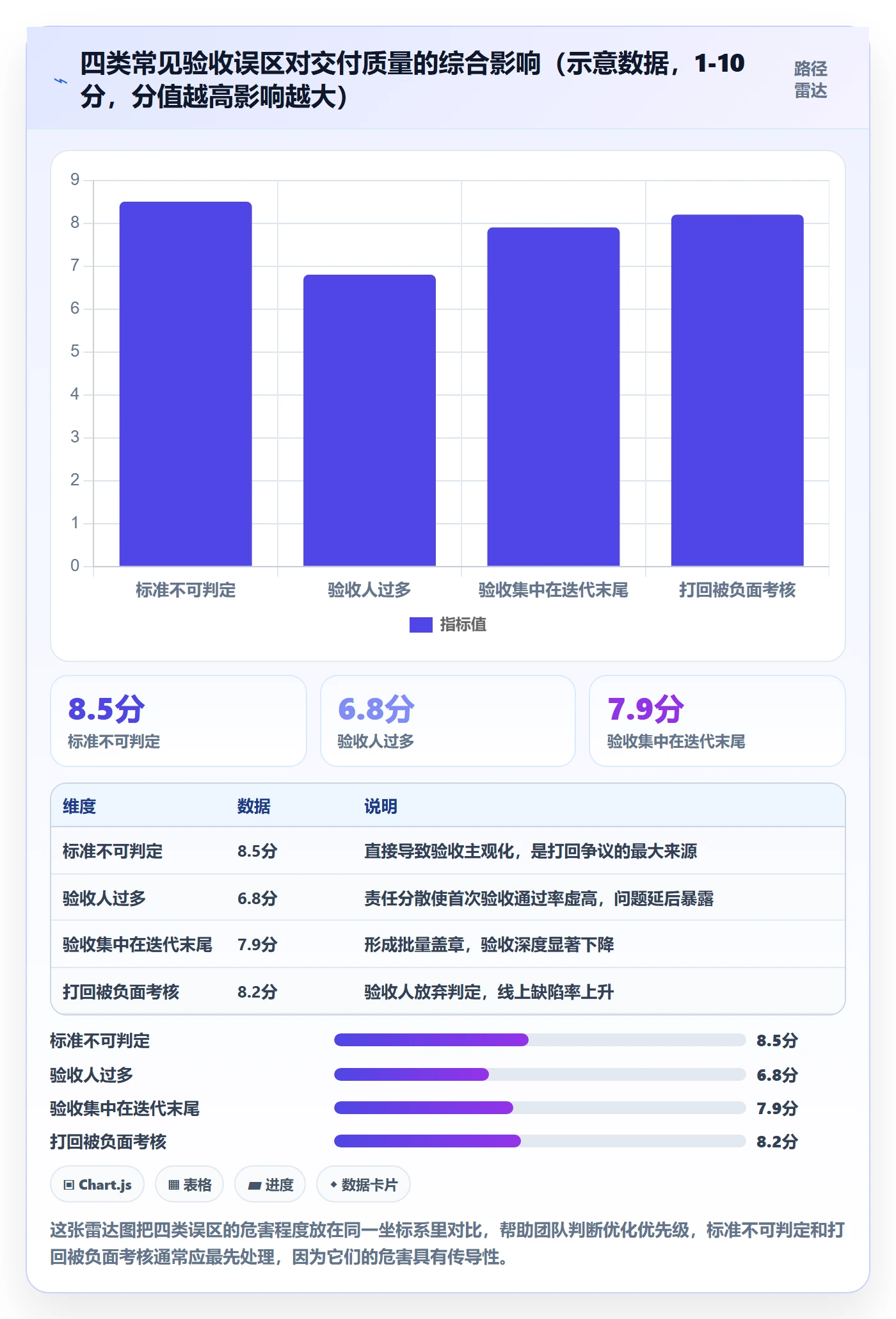Click the progress bar in the 标准不可判定 row
The height and width of the screenshot is (1319, 896).
coord(540,1040)
